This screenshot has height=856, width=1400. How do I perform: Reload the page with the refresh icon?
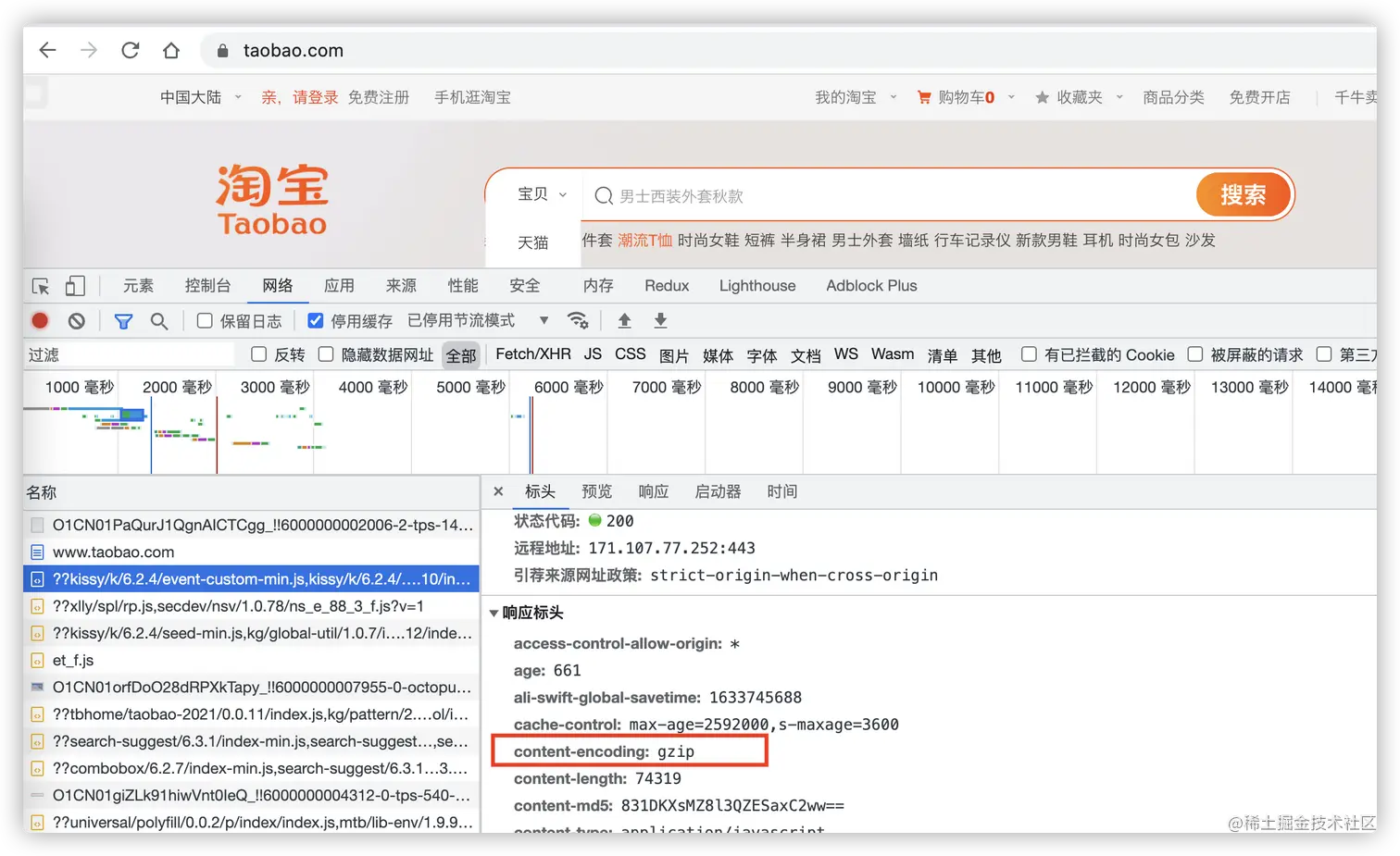pyautogui.click(x=131, y=50)
